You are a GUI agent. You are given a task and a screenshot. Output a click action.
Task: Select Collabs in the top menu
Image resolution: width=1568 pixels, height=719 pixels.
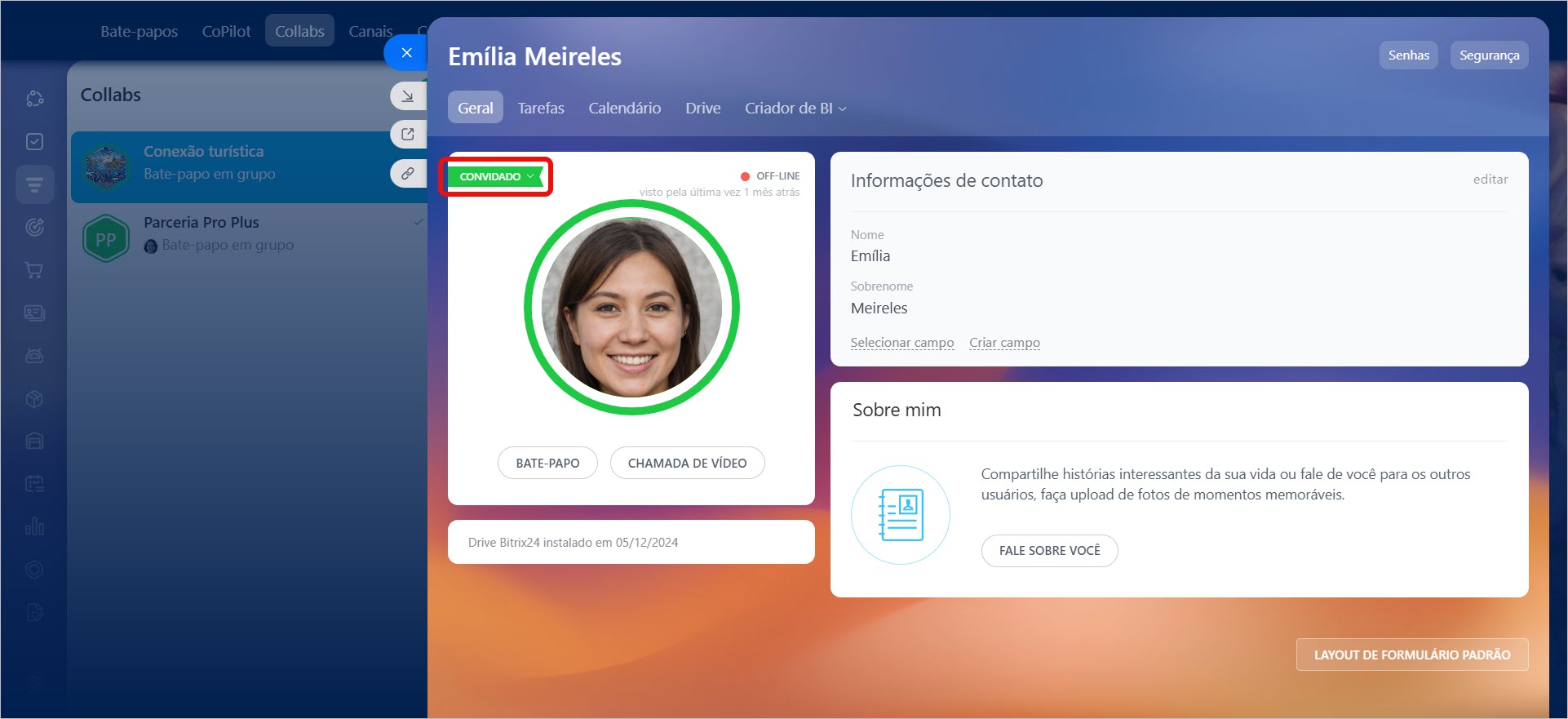click(299, 31)
